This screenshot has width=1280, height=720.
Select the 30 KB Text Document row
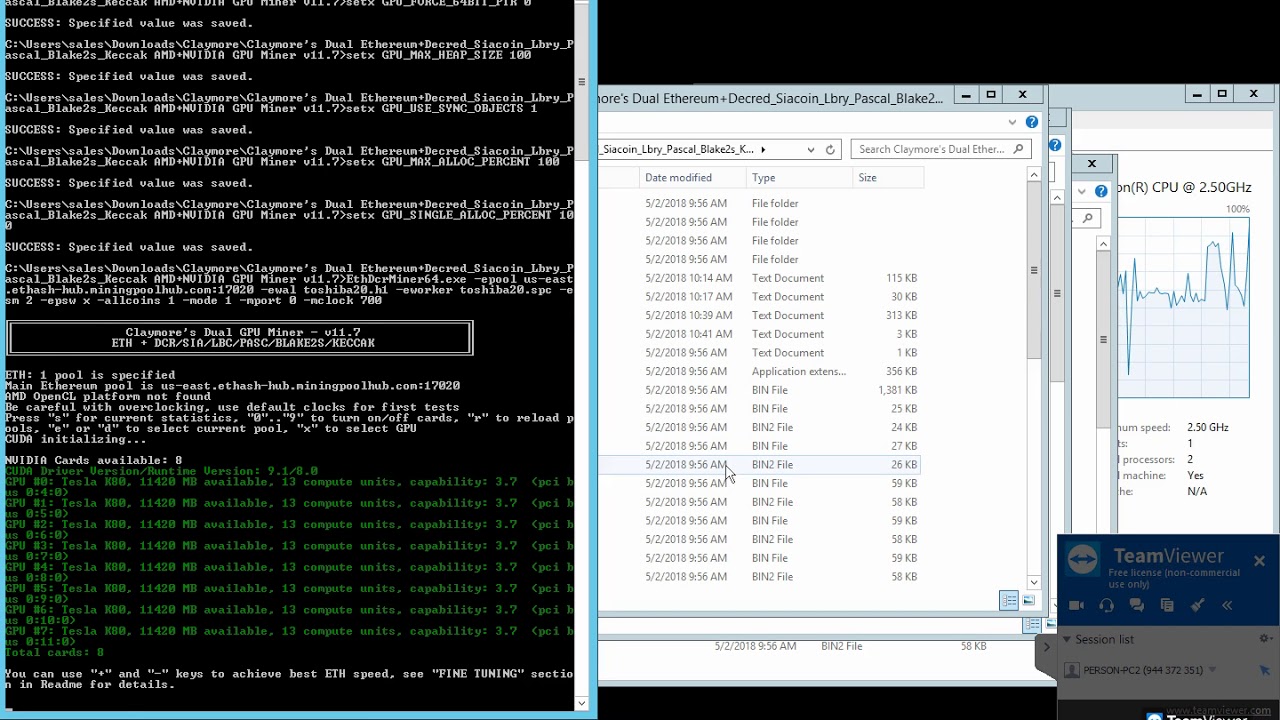pos(760,297)
